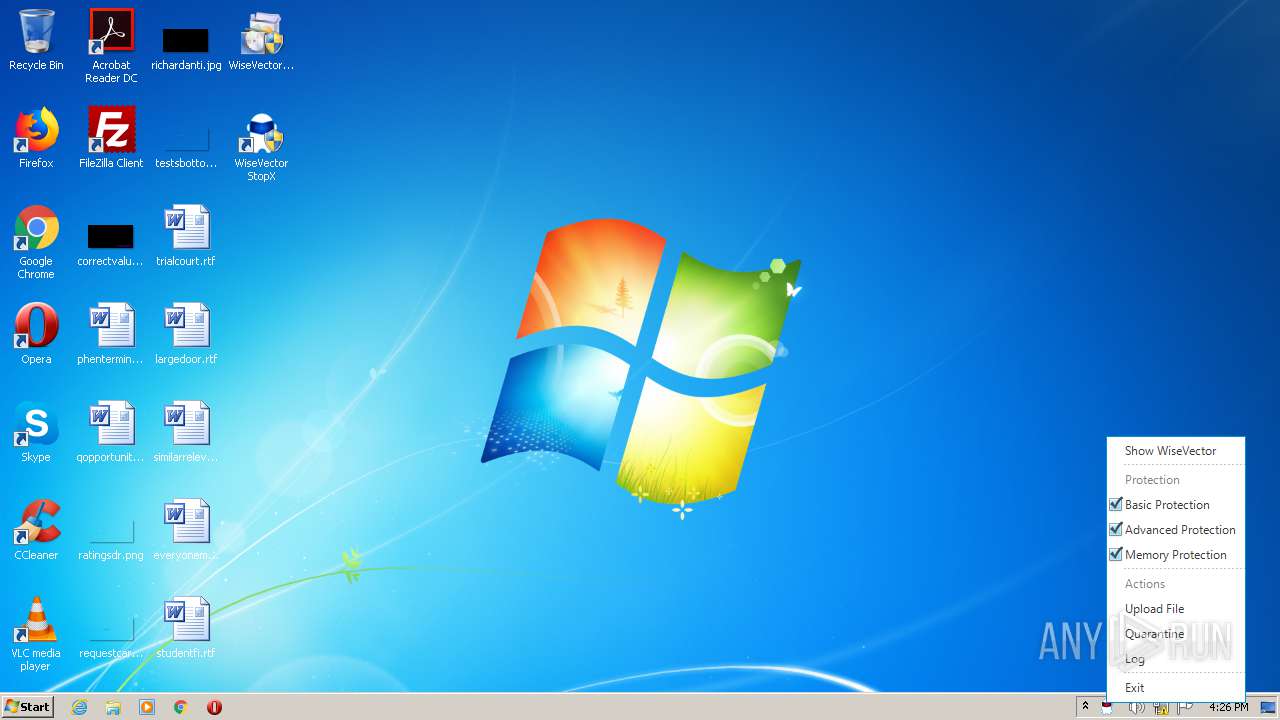
Task: Click the 4:26 PM clock
Action: click(1228, 707)
